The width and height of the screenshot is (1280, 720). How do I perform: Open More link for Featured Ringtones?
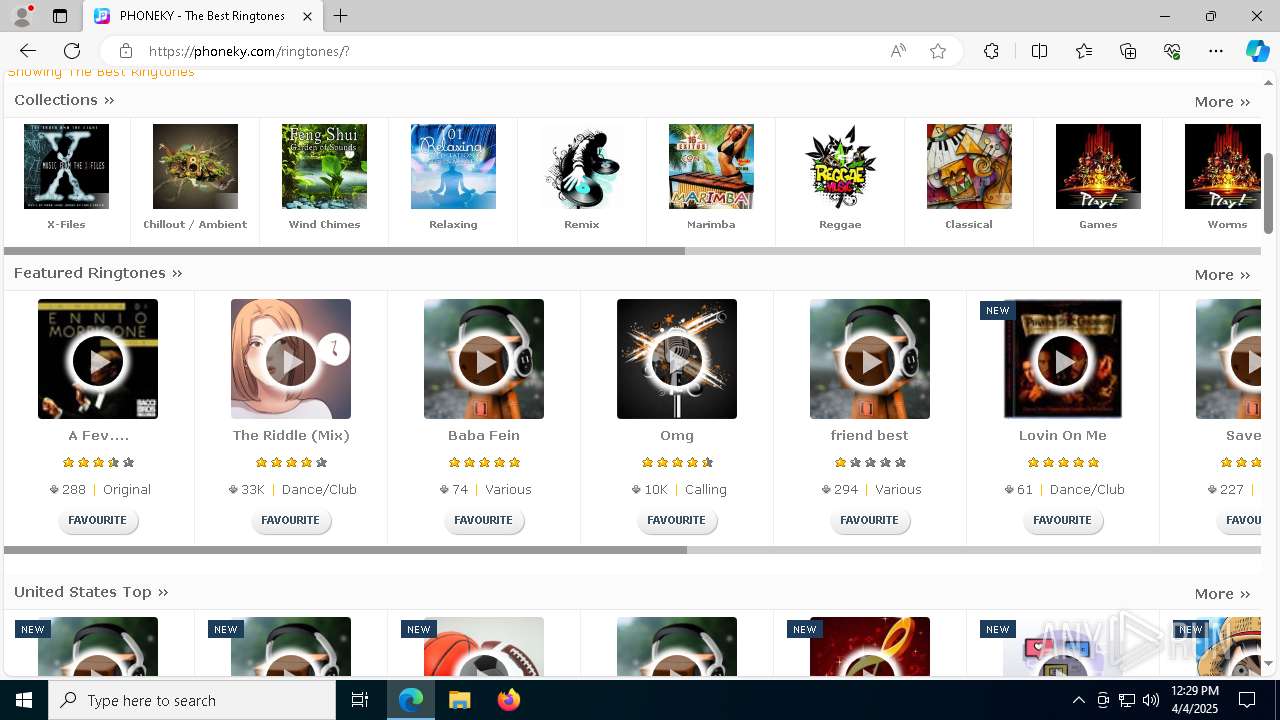1222,275
